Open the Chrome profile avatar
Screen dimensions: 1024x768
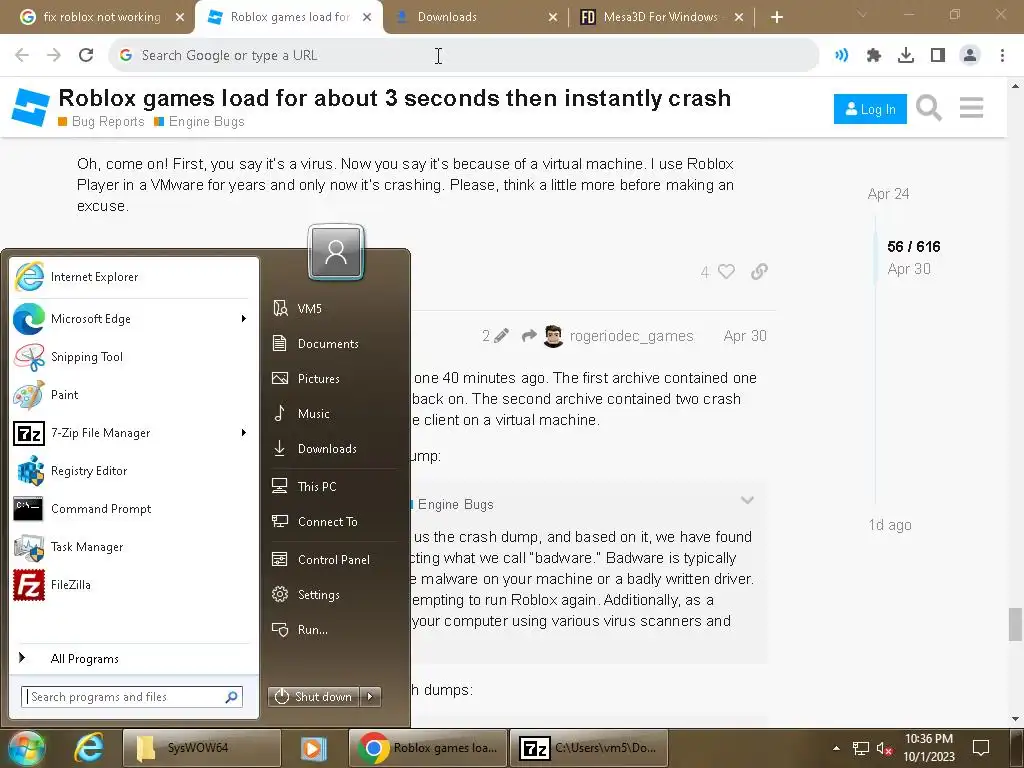pyautogui.click(x=970, y=56)
